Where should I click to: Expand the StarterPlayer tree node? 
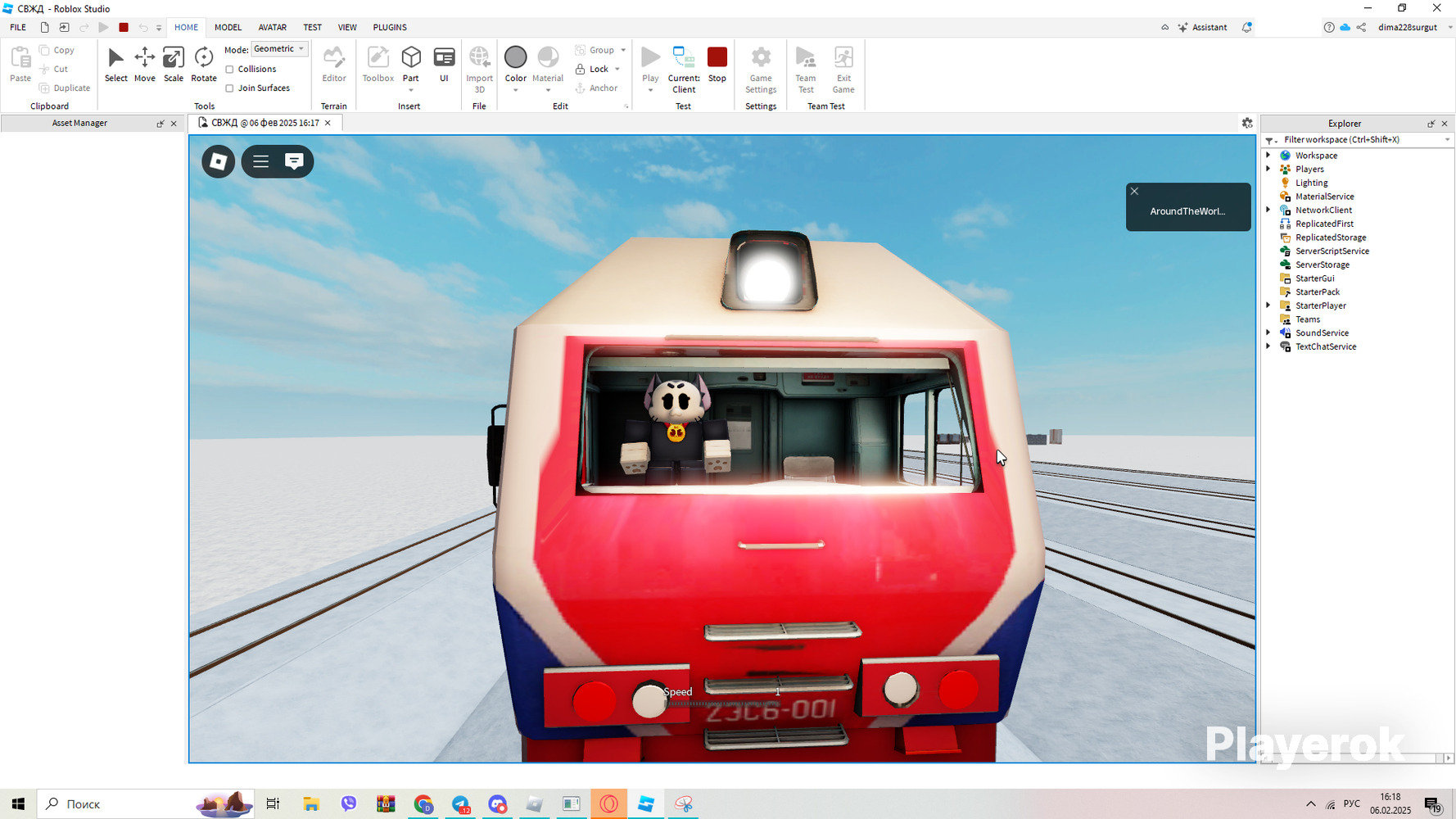[x=1268, y=305]
